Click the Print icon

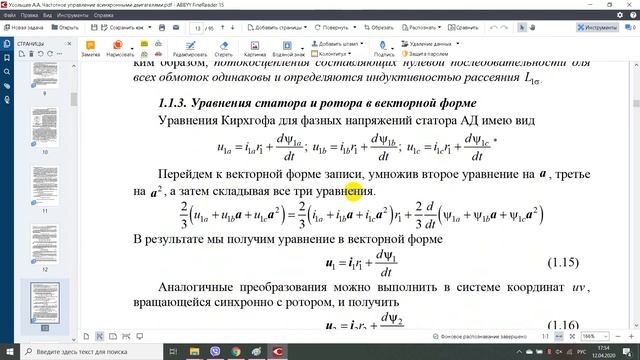(162, 27)
